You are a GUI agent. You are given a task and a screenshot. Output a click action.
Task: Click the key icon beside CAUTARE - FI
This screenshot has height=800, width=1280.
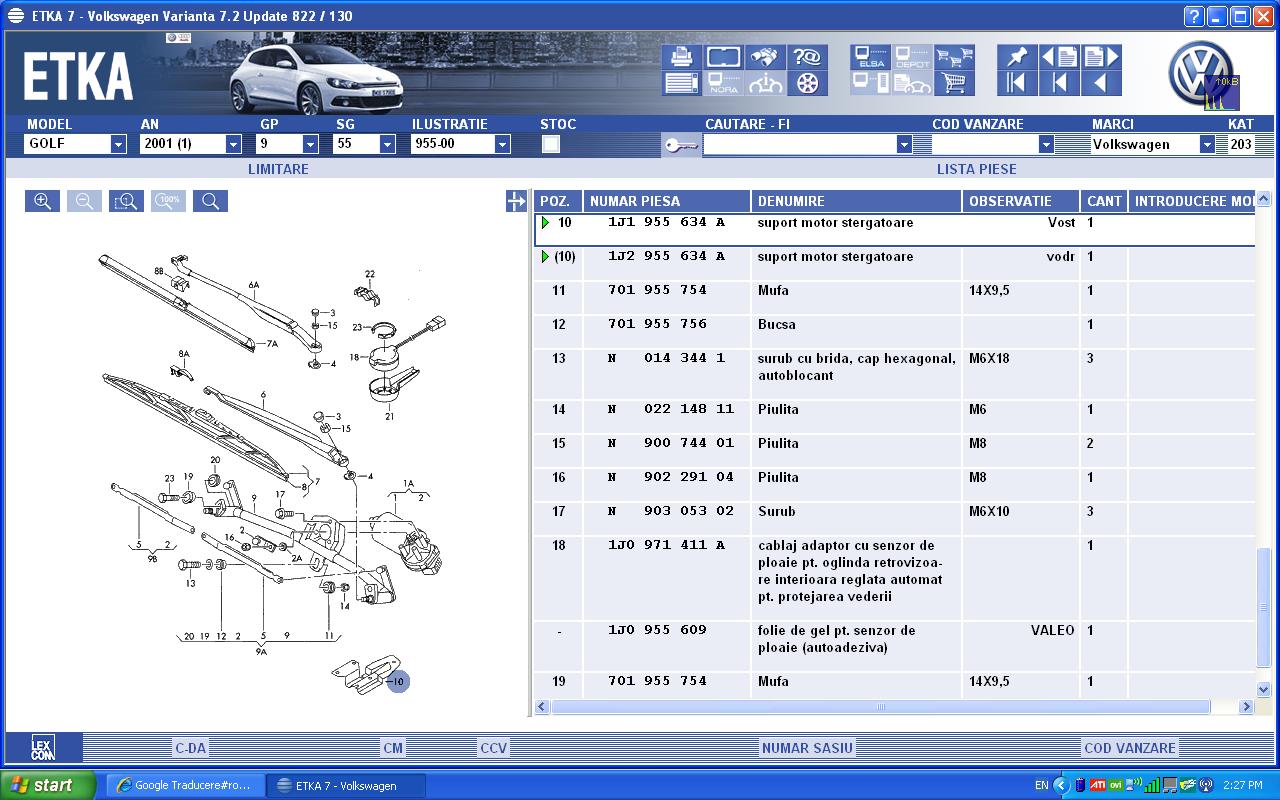tap(681, 146)
